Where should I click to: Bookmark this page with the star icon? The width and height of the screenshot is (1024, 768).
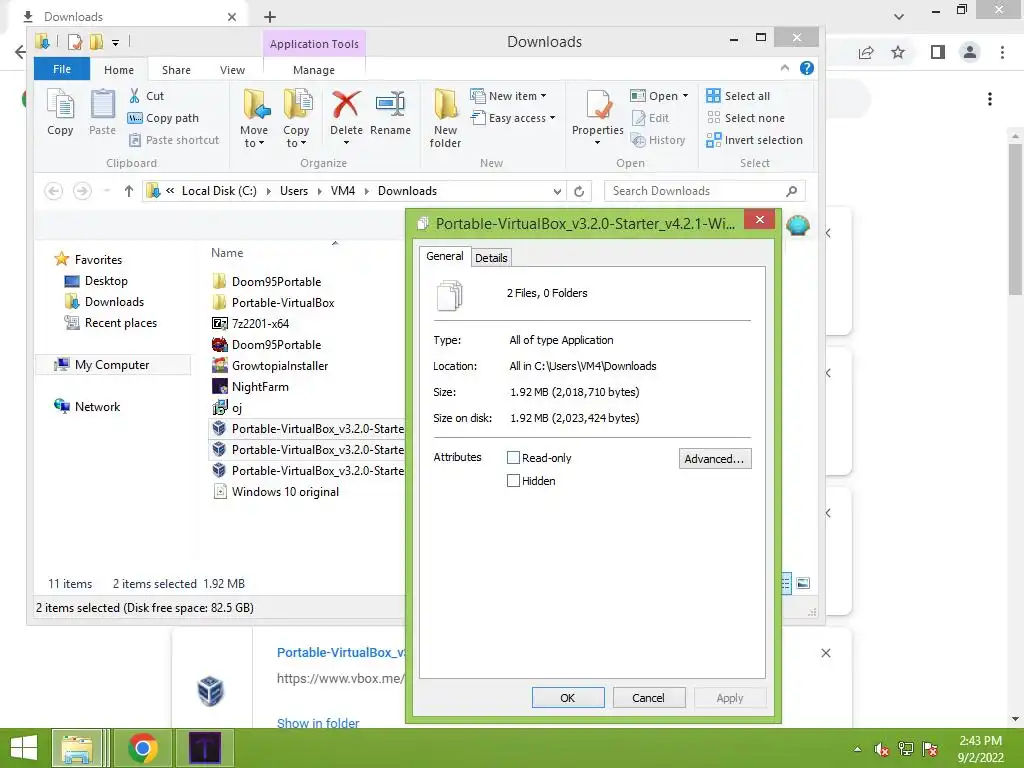point(898,52)
